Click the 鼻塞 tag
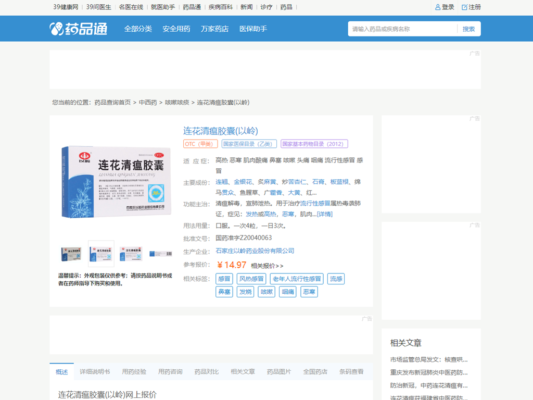This screenshot has width=533, height=400. [224, 292]
